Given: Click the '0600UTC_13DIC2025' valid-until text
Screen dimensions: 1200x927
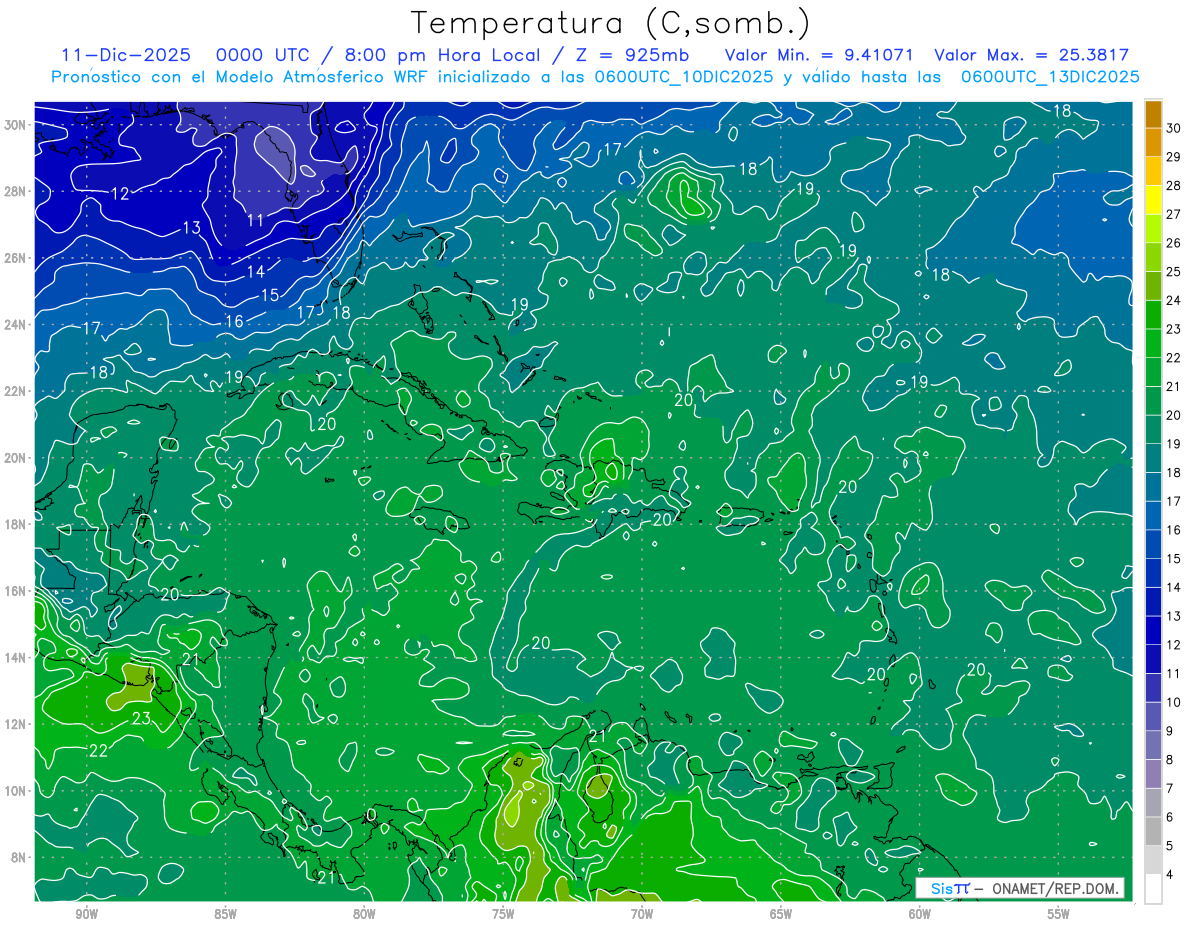Looking at the screenshot, I should click(x=1050, y=77).
